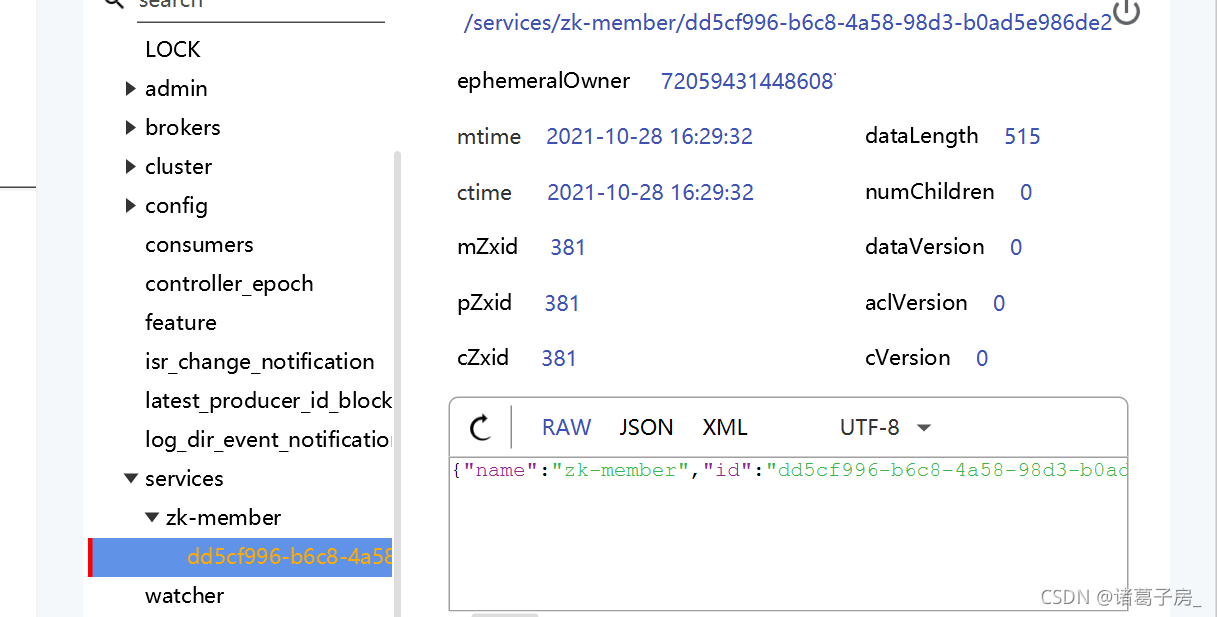Select the controller_epoch node

click(x=229, y=283)
